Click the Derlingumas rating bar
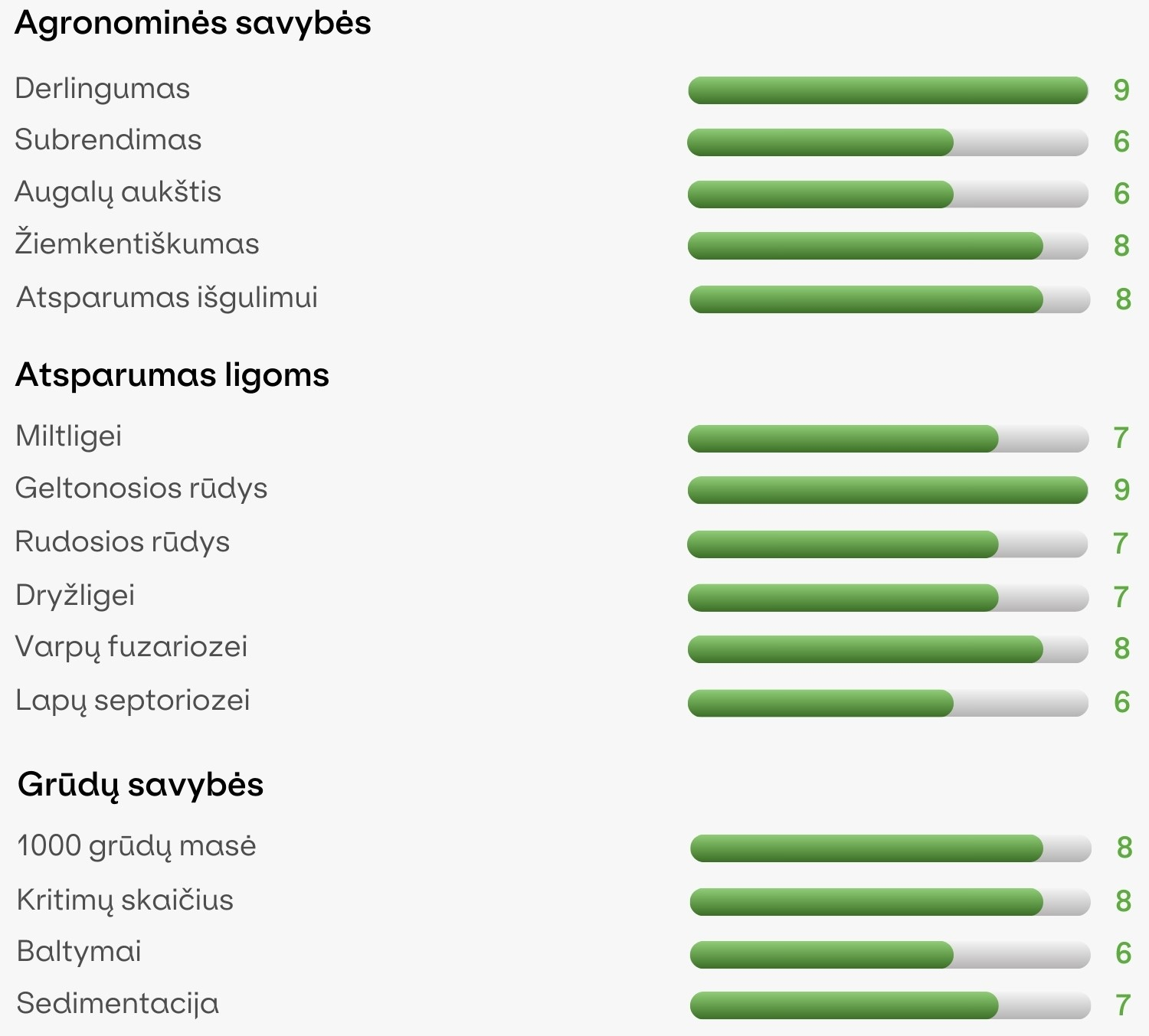The height and width of the screenshot is (1036, 1149). [888, 90]
